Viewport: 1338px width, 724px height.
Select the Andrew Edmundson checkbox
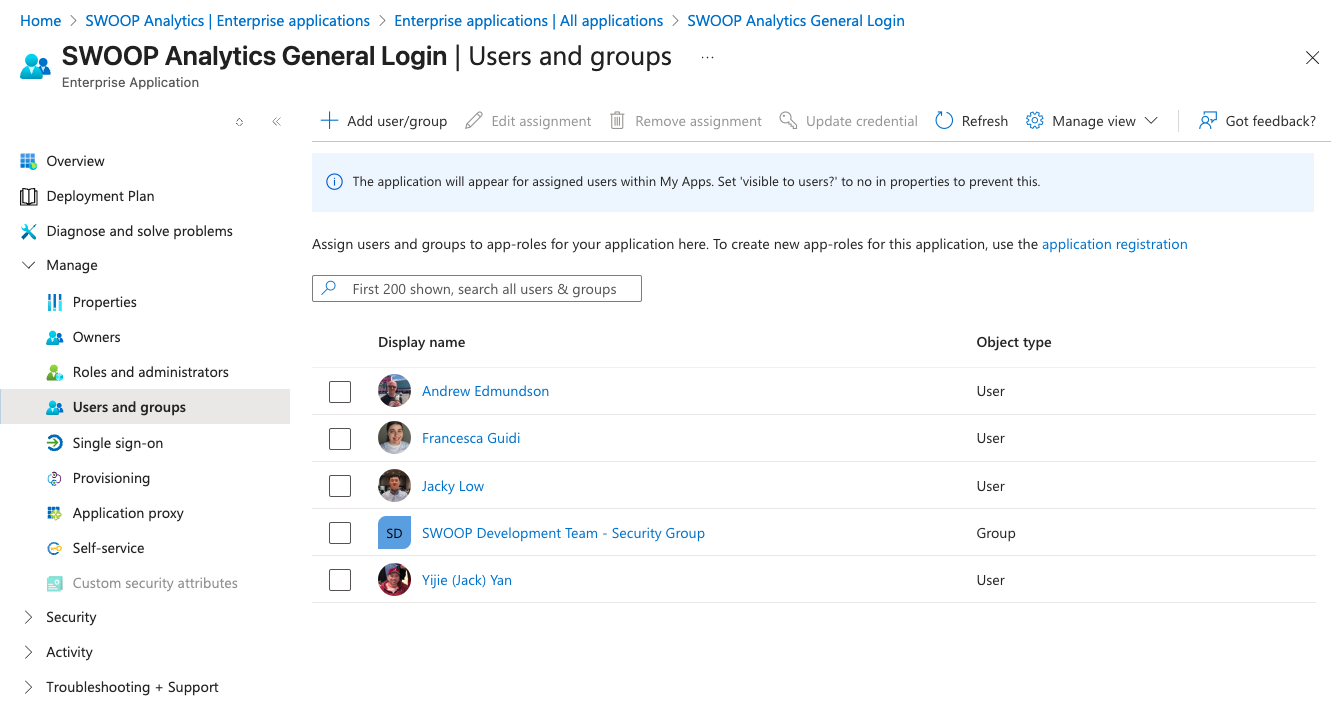[x=340, y=391]
